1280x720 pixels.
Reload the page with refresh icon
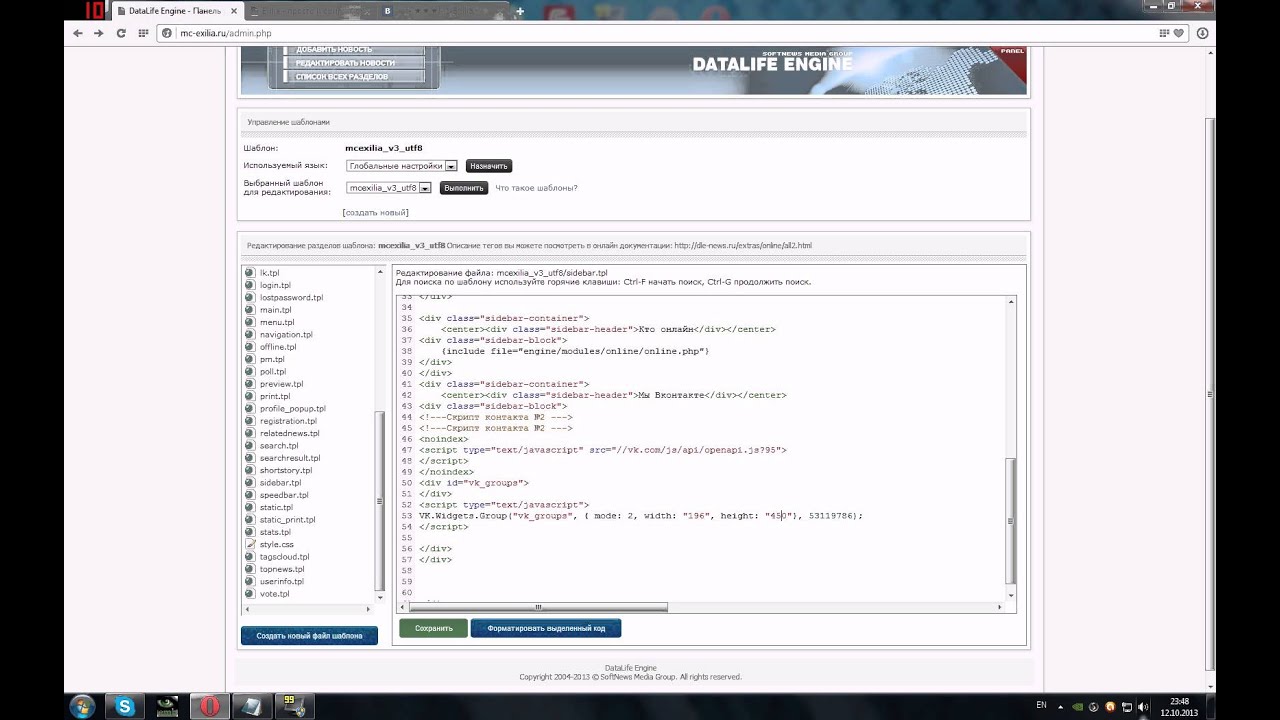coord(121,33)
